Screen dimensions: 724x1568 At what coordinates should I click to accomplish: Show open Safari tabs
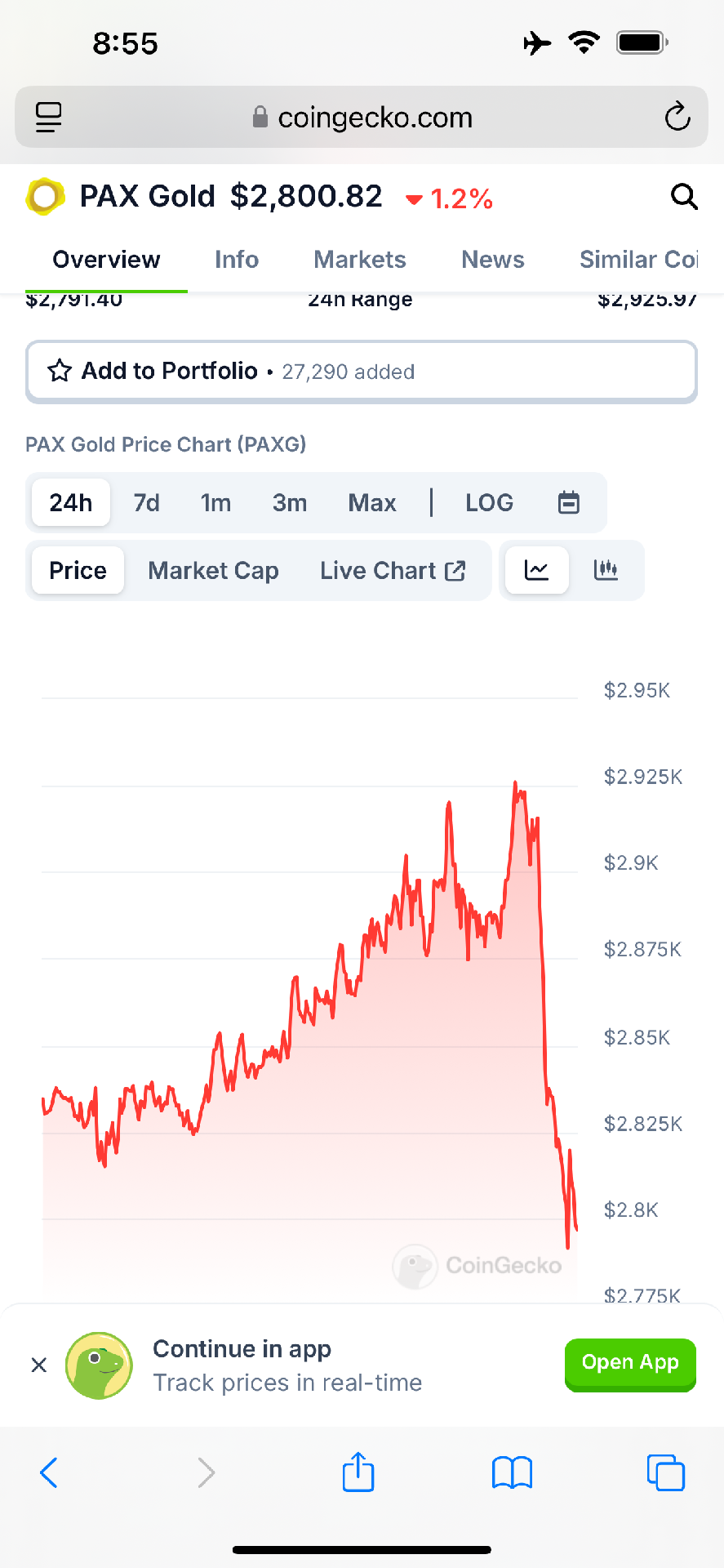pos(665,1472)
